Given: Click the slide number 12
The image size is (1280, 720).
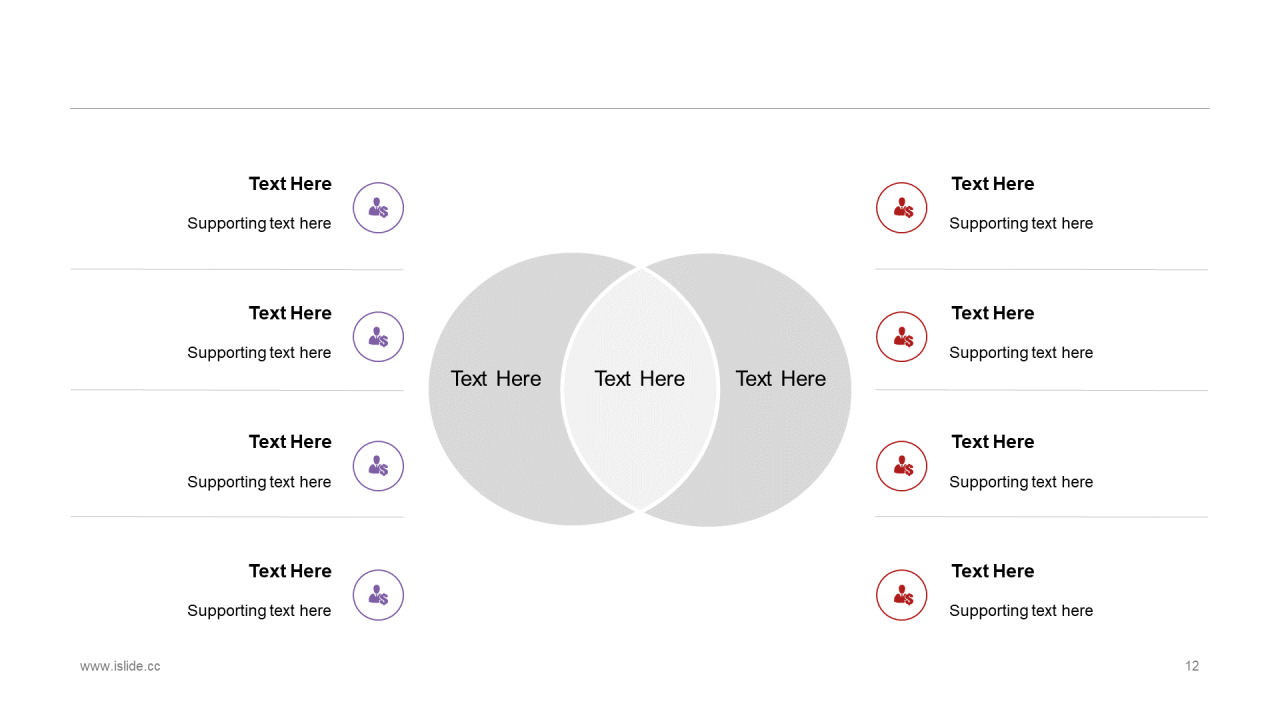Looking at the screenshot, I should 1192,666.
